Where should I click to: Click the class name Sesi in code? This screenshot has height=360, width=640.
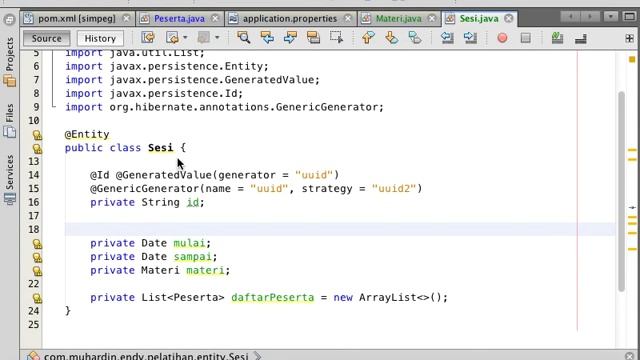click(160, 148)
